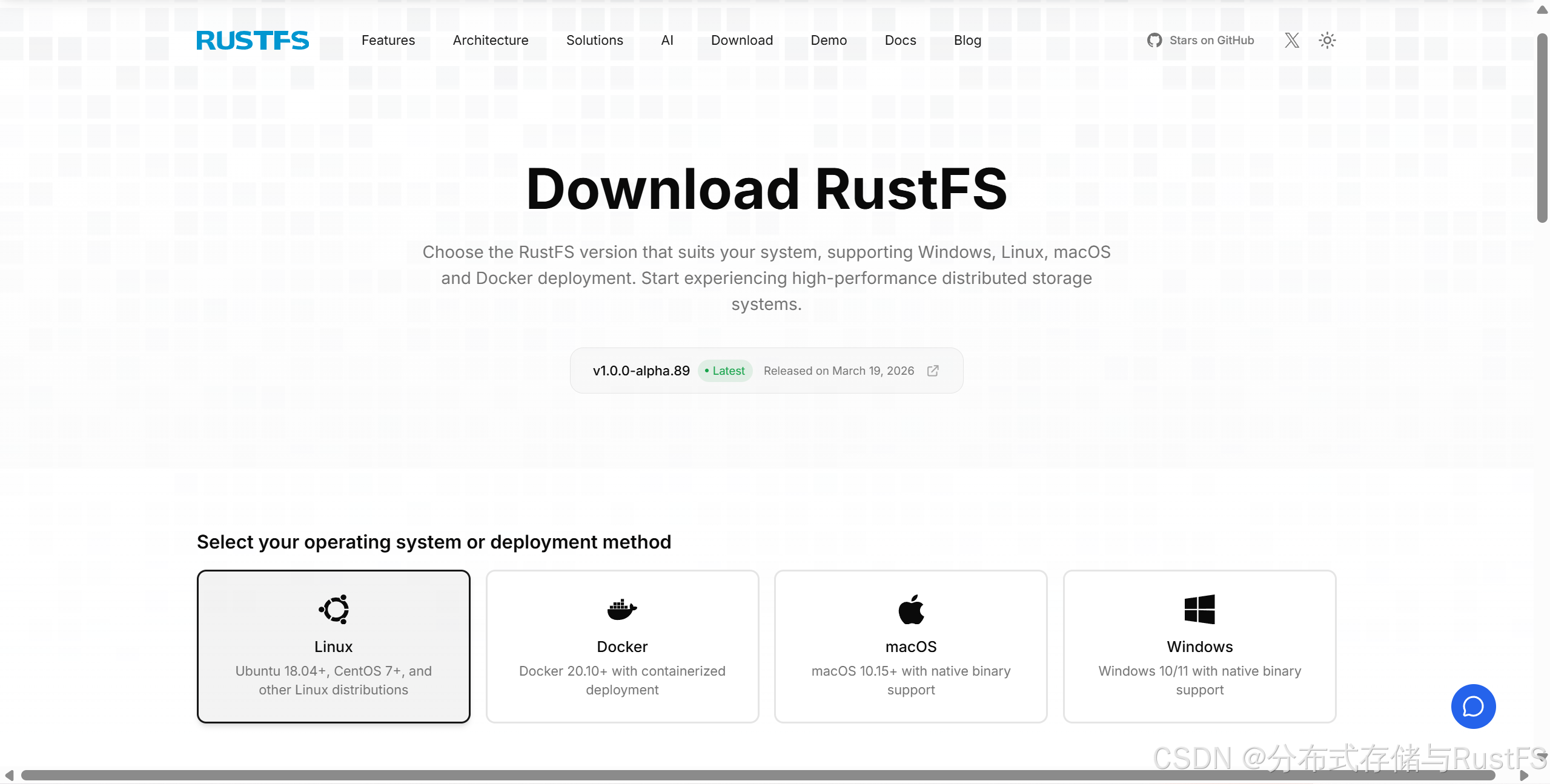Open the blue chat support bubble
This screenshot has width=1550, height=784.
[x=1473, y=707]
